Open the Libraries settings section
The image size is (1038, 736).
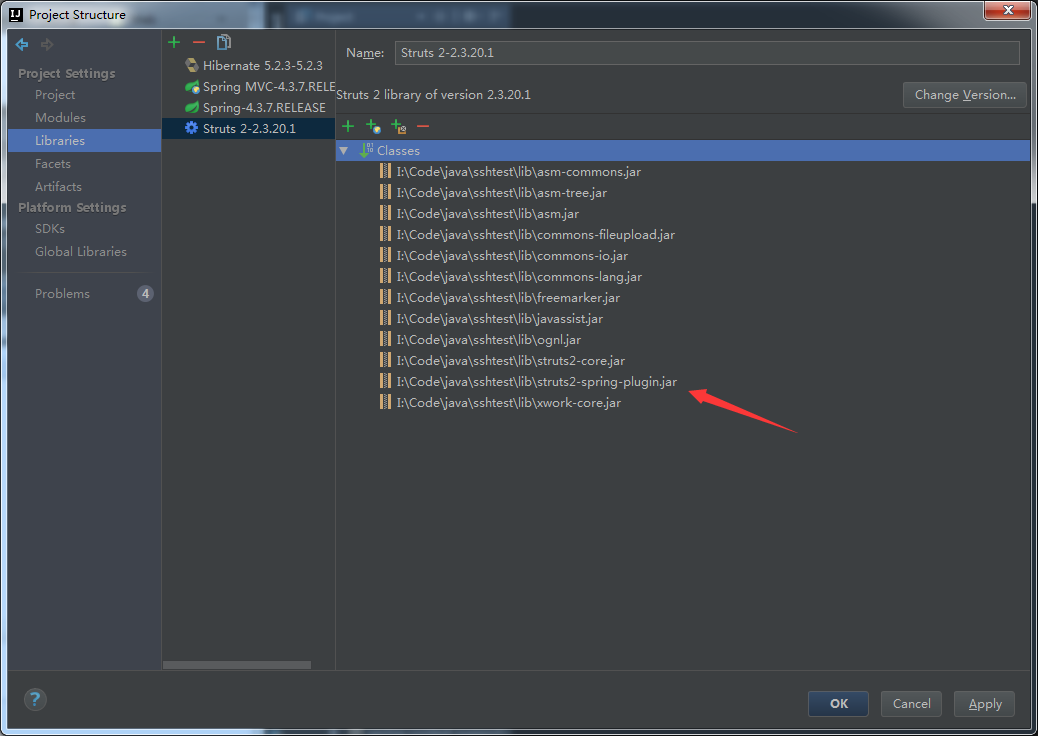click(60, 141)
